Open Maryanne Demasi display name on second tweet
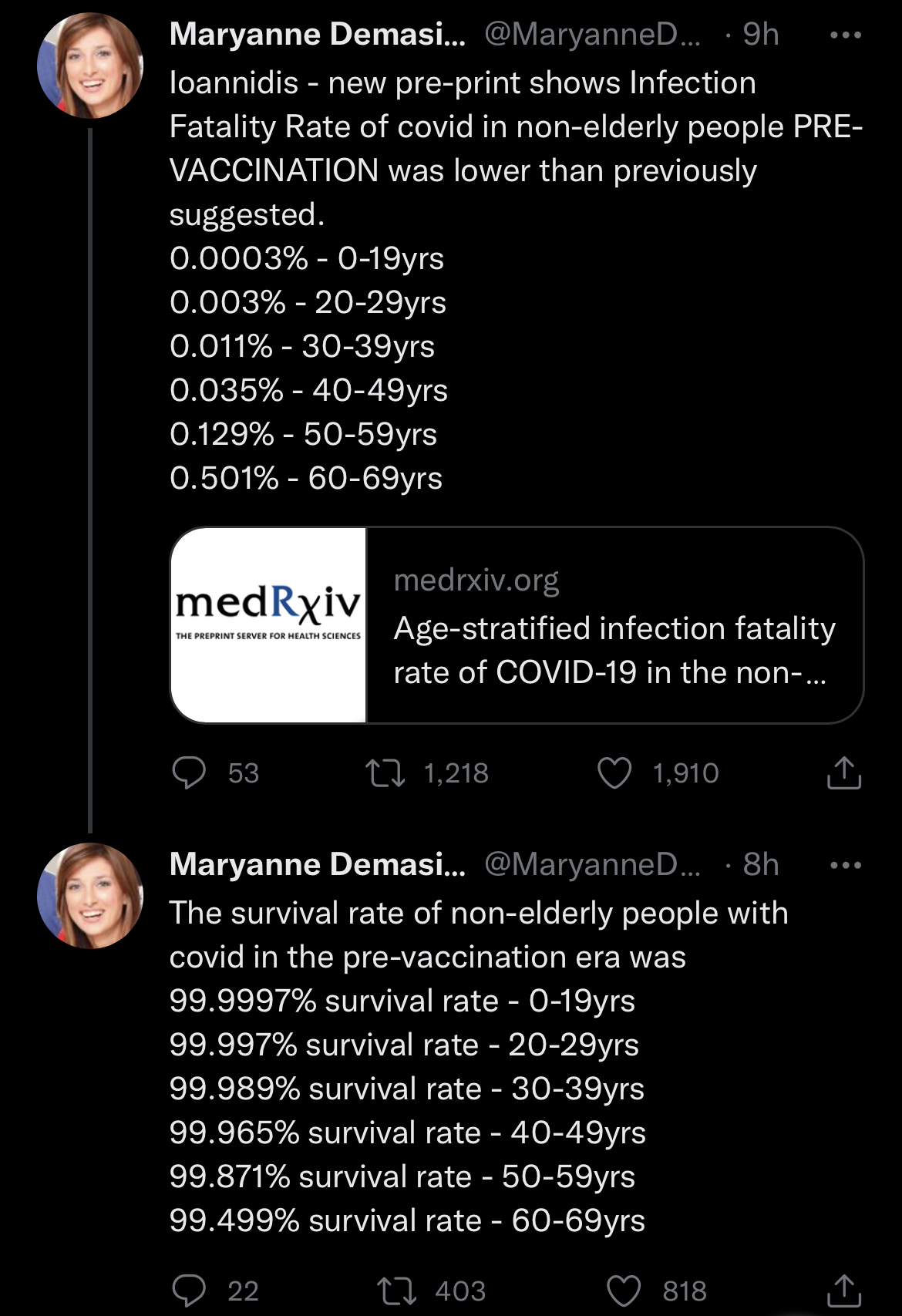Screen dimensions: 902x1316 click(317, 865)
